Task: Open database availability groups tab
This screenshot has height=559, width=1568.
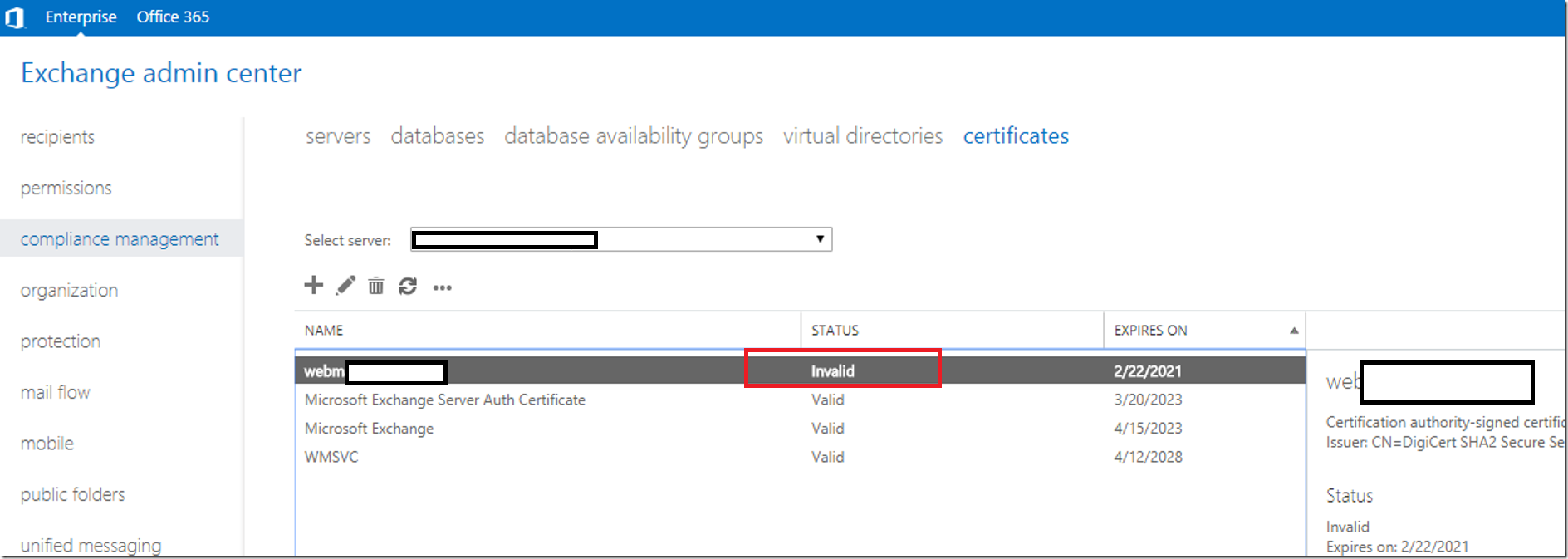Action: (x=634, y=136)
